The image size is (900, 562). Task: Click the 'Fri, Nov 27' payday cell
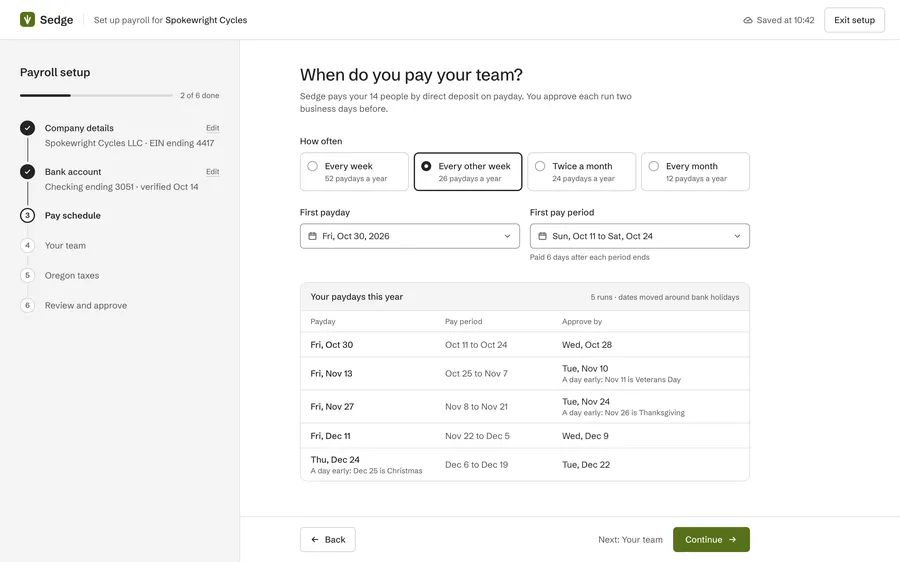point(332,406)
